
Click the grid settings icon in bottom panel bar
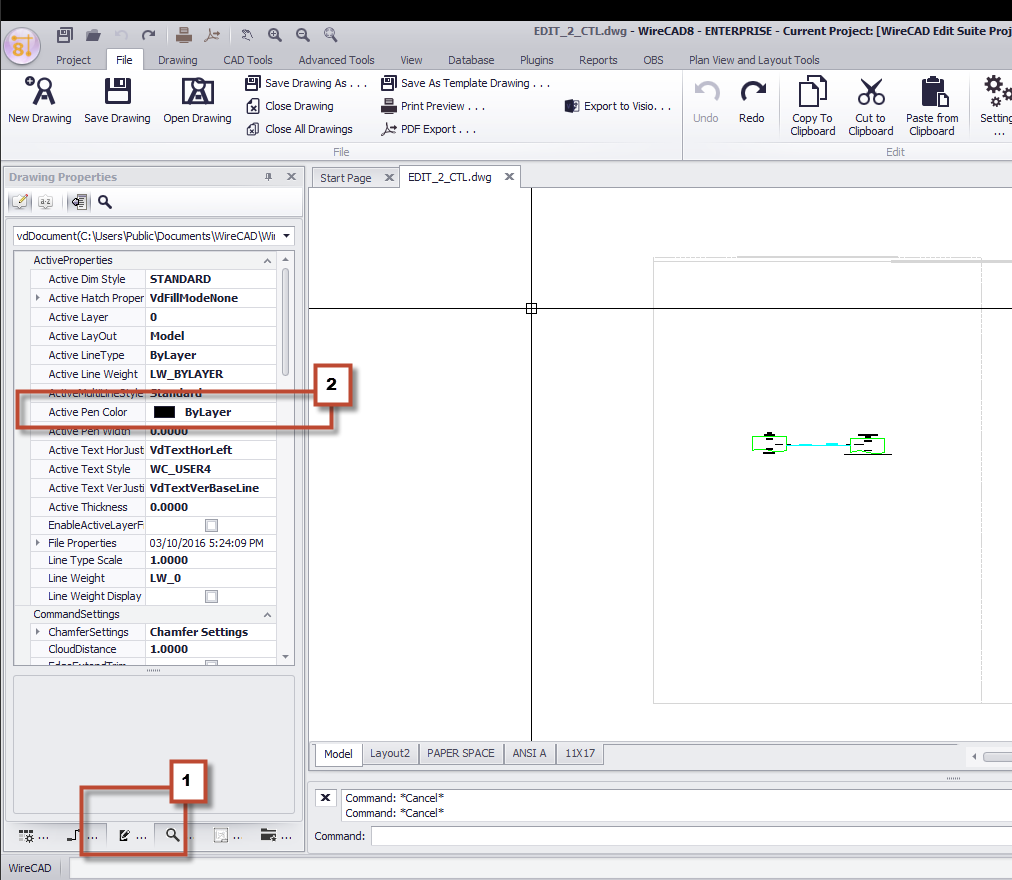33,836
